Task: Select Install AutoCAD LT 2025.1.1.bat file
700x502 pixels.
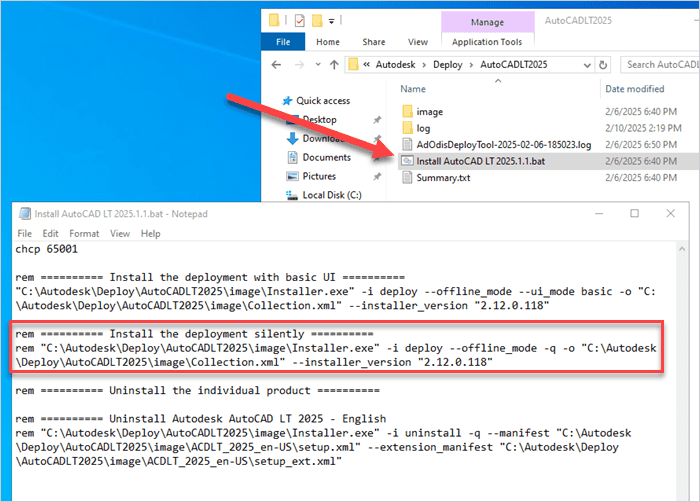Action: pyautogui.click(x=480, y=161)
